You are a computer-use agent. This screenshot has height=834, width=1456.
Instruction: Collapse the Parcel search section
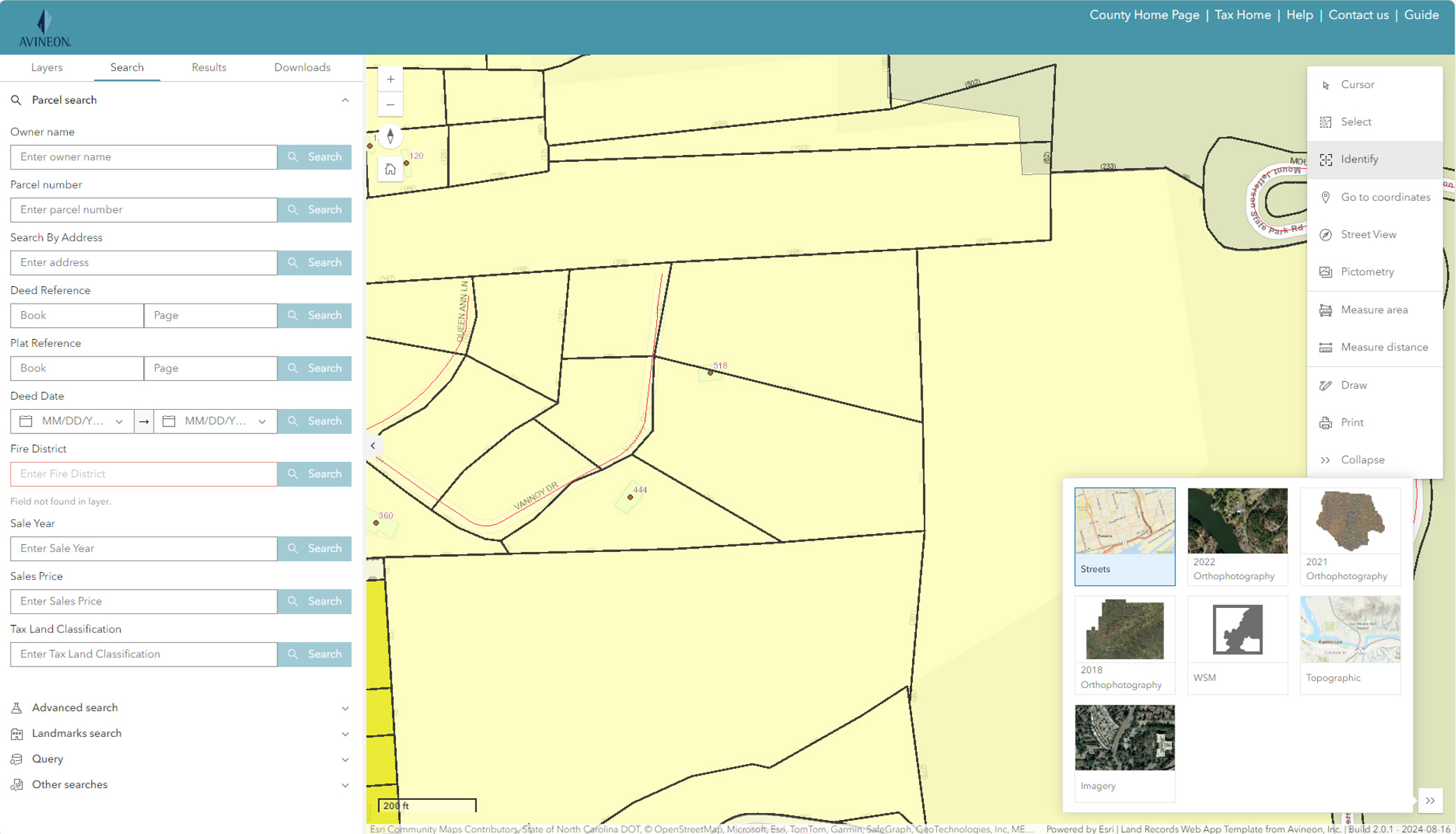coord(345,100)
